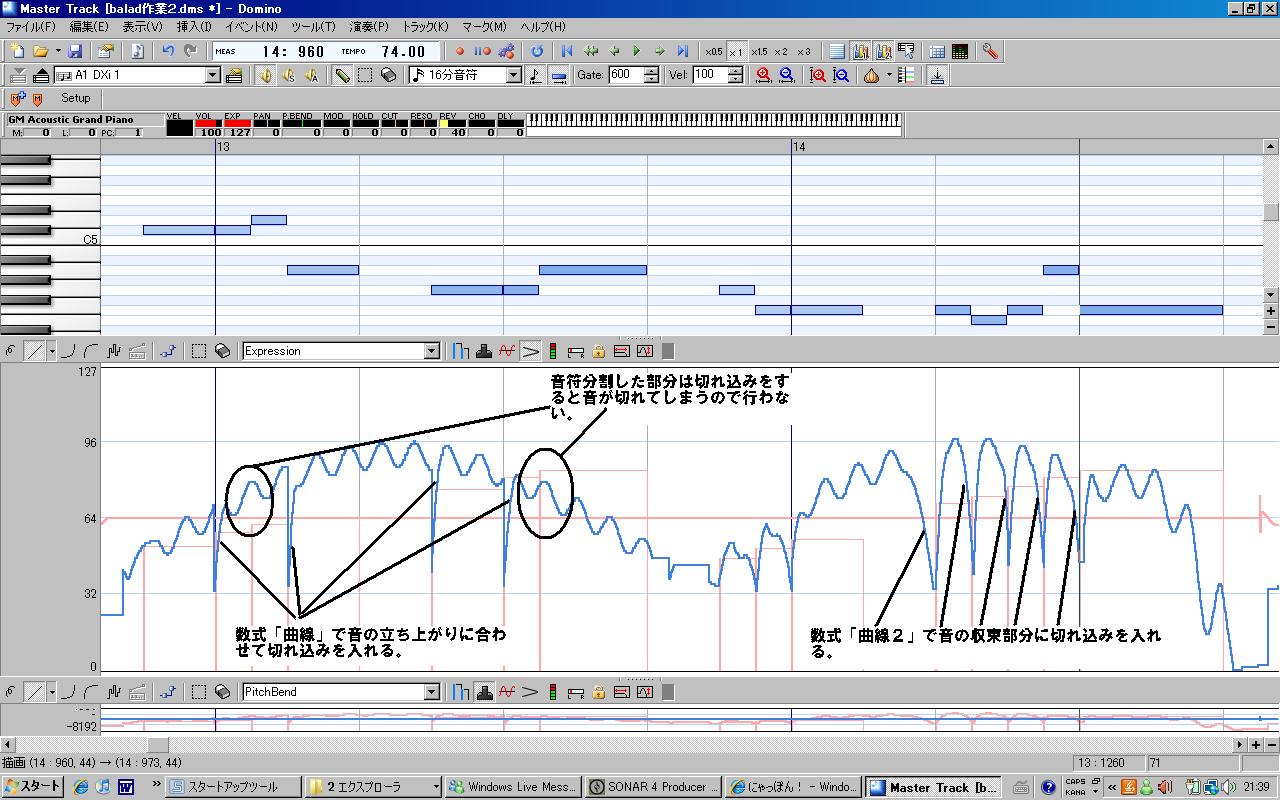Select the line draw tool in Expression pane
Image resolution: width=1280 pixels, height=800 pixels.
coord(34,351)
